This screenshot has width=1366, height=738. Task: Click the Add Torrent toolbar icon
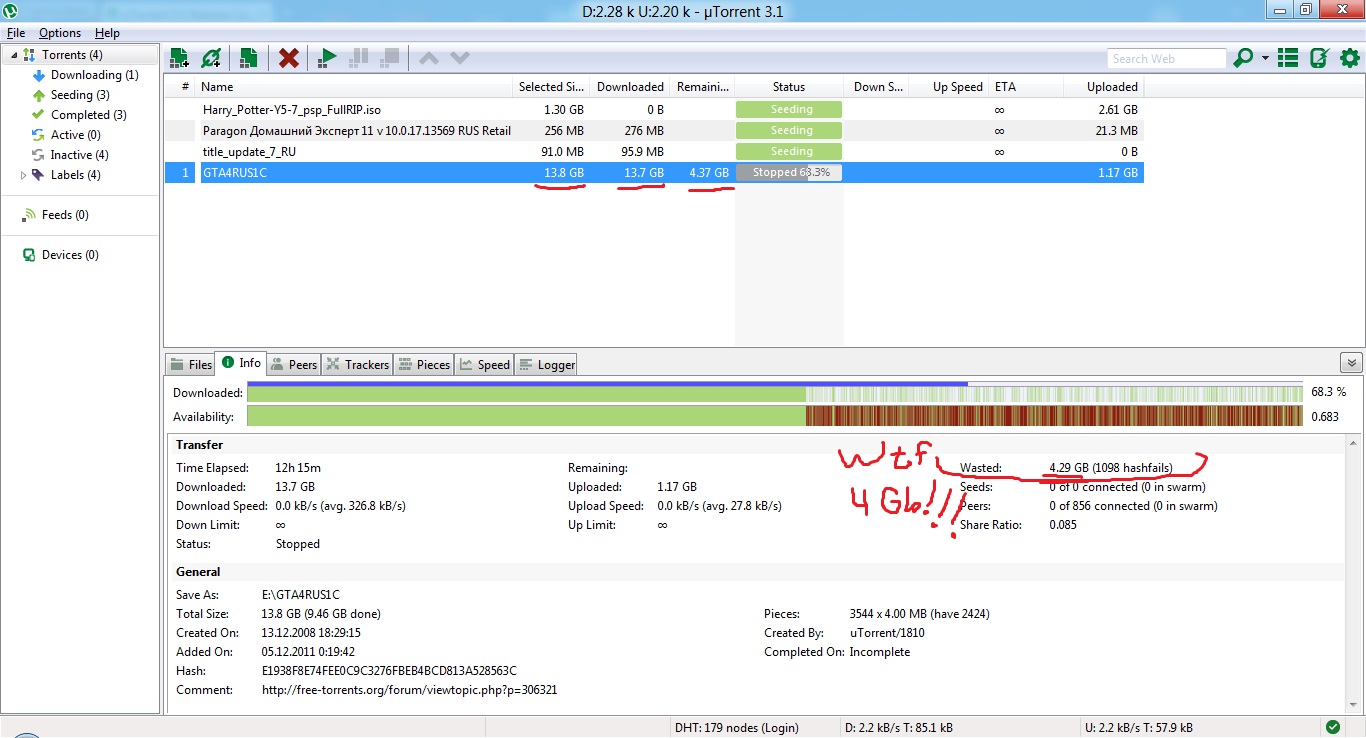pyautogui.click(x=179, y=58)
